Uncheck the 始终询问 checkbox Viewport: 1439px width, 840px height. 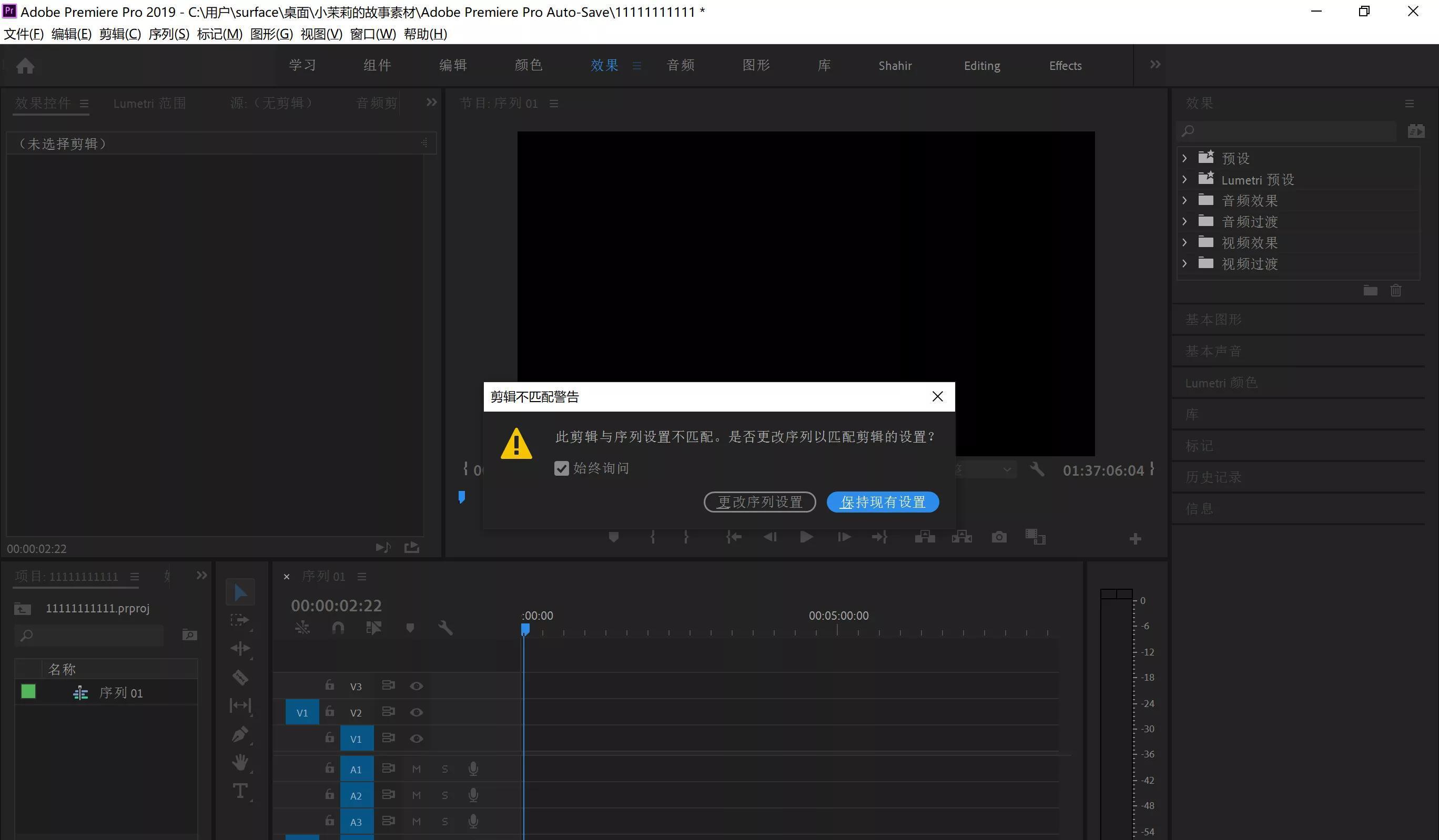coord(561,468)
